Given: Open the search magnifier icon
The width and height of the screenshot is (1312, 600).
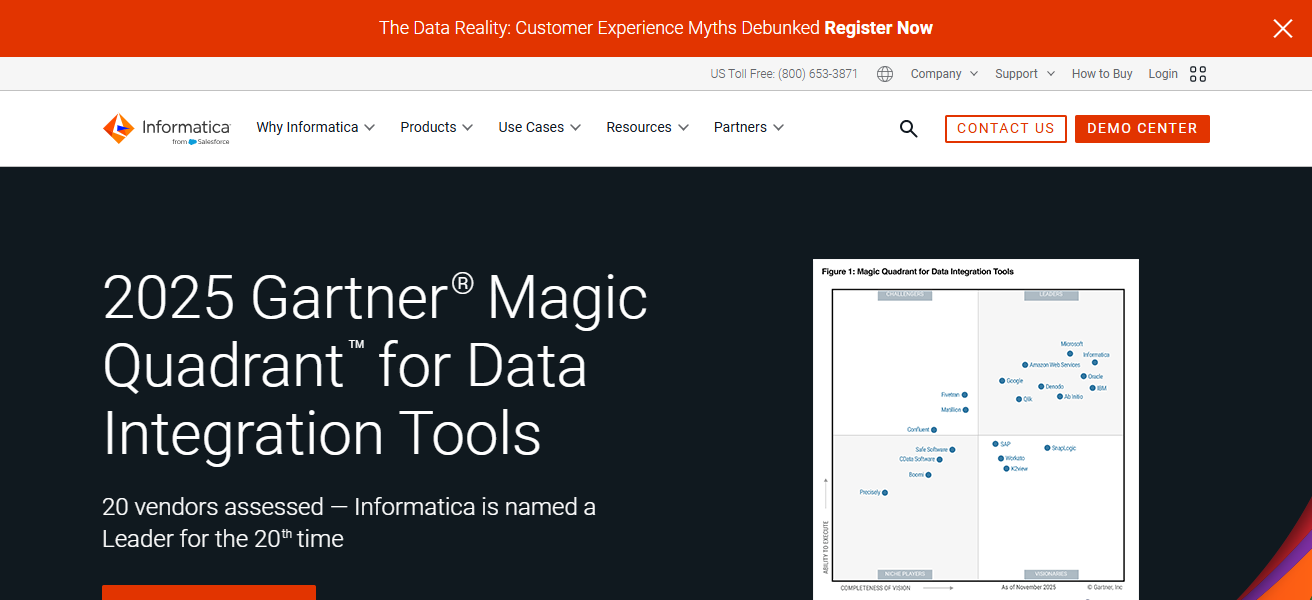Looking at the screenshot, I should (908, 128).
